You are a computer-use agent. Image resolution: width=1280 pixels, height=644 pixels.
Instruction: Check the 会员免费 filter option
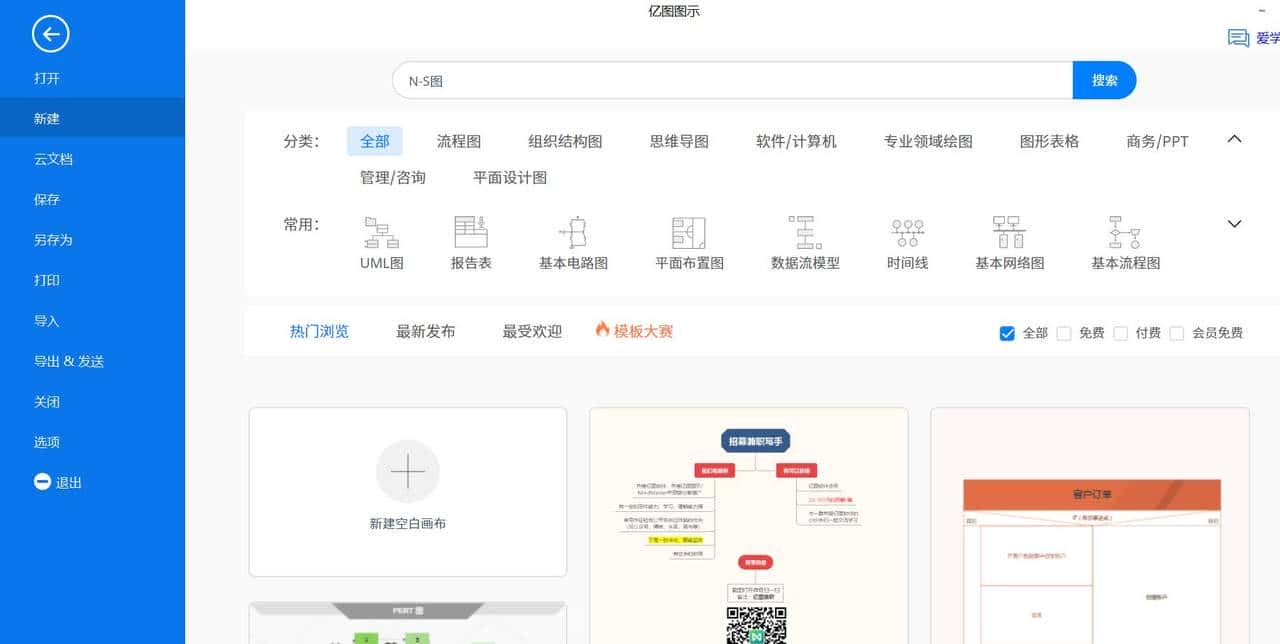coord(1176,333)
